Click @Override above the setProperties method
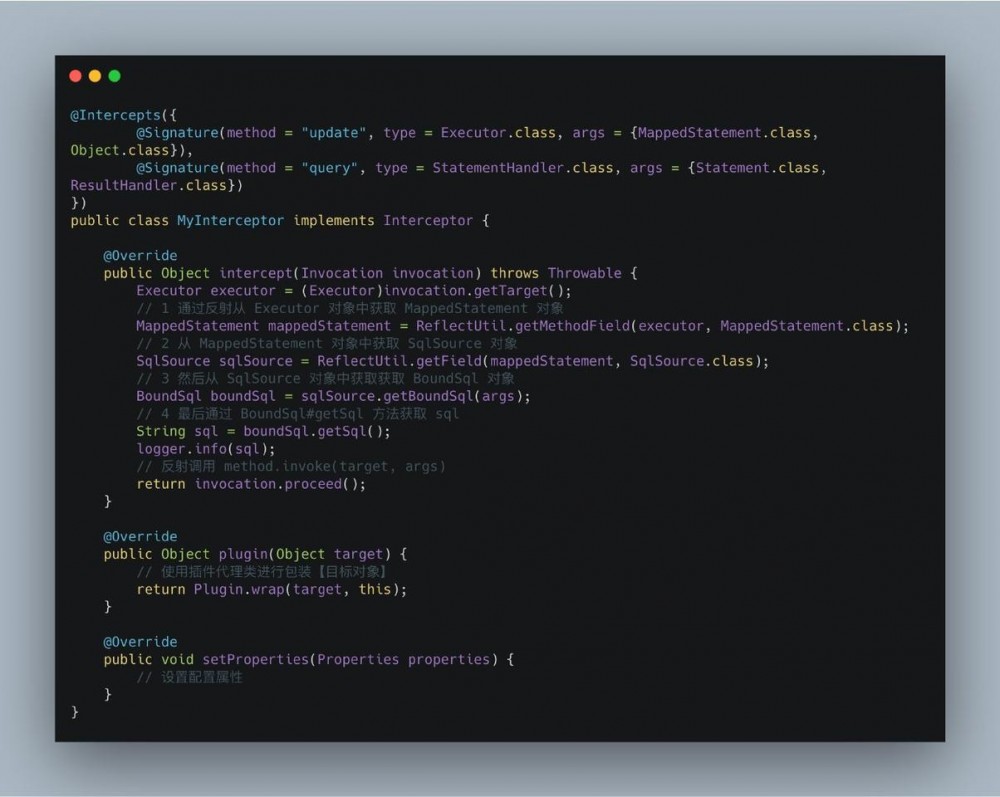The width and height of the screenshot is (1000, 797). click(x=140, y=642)
